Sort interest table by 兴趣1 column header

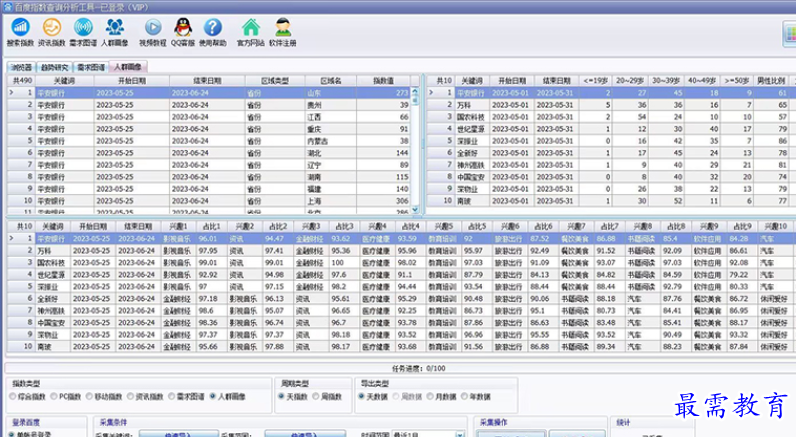click(x=178, y=226)
